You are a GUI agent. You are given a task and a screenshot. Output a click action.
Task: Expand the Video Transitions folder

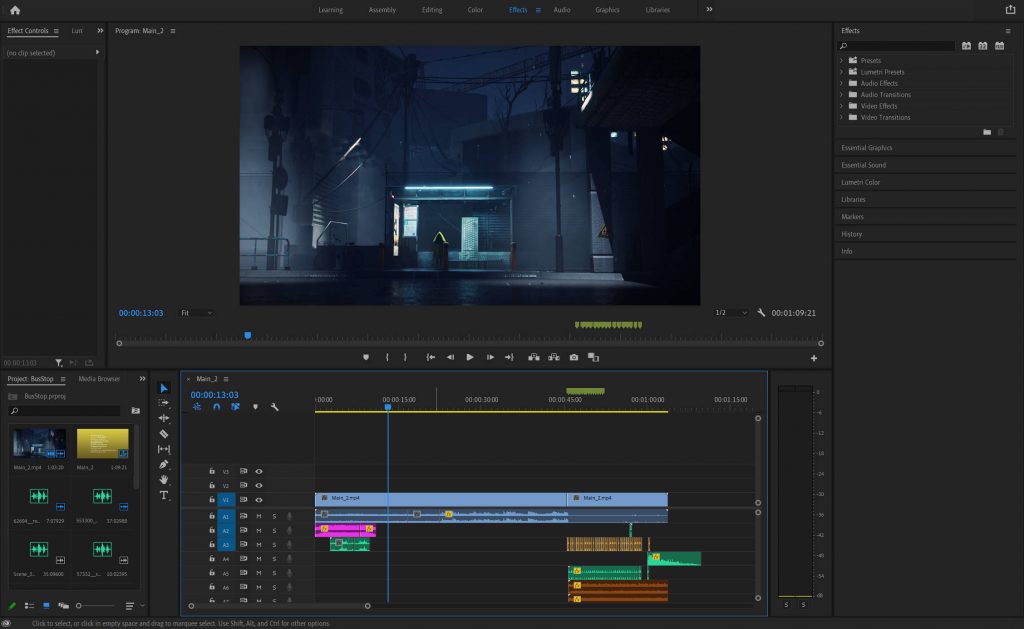pos(841,118)
